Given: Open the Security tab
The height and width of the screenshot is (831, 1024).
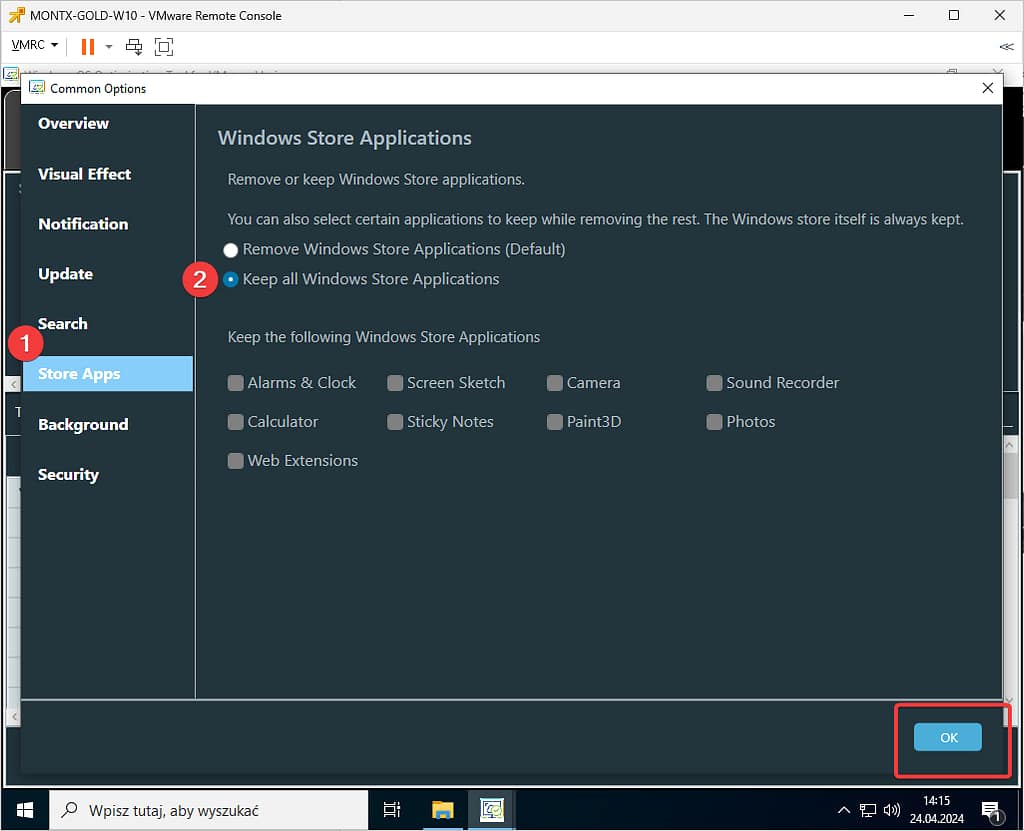Looking at the screenshot, I should coord(68,475).
